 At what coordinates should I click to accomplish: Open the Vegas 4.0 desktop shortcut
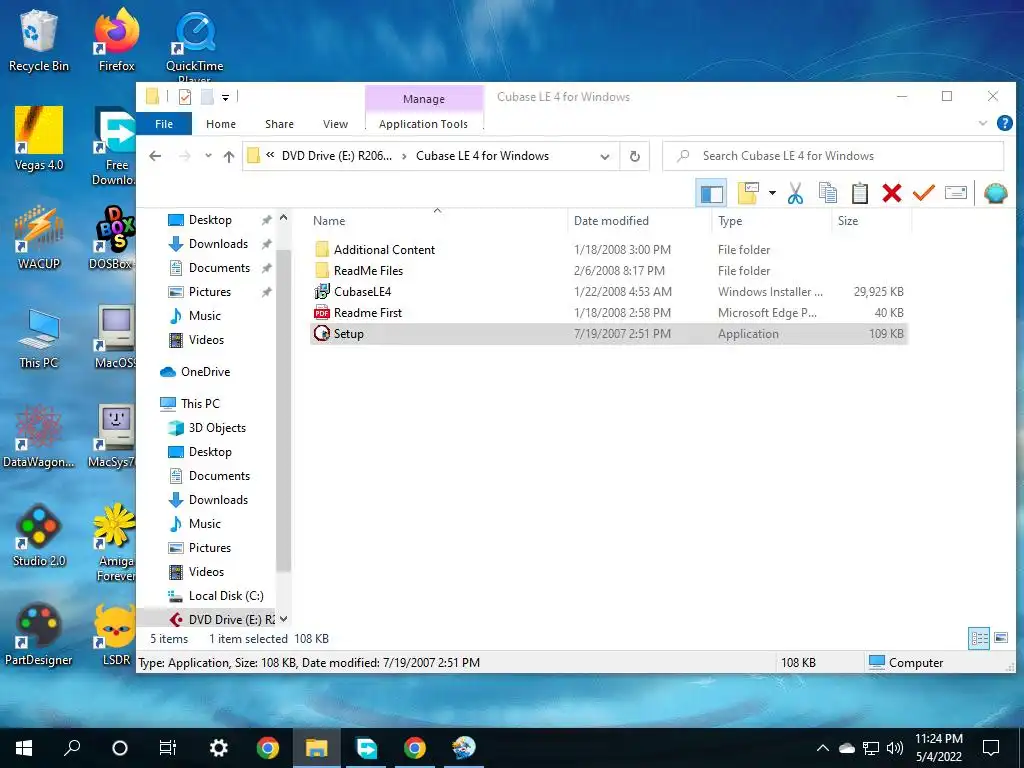point(39,139)
